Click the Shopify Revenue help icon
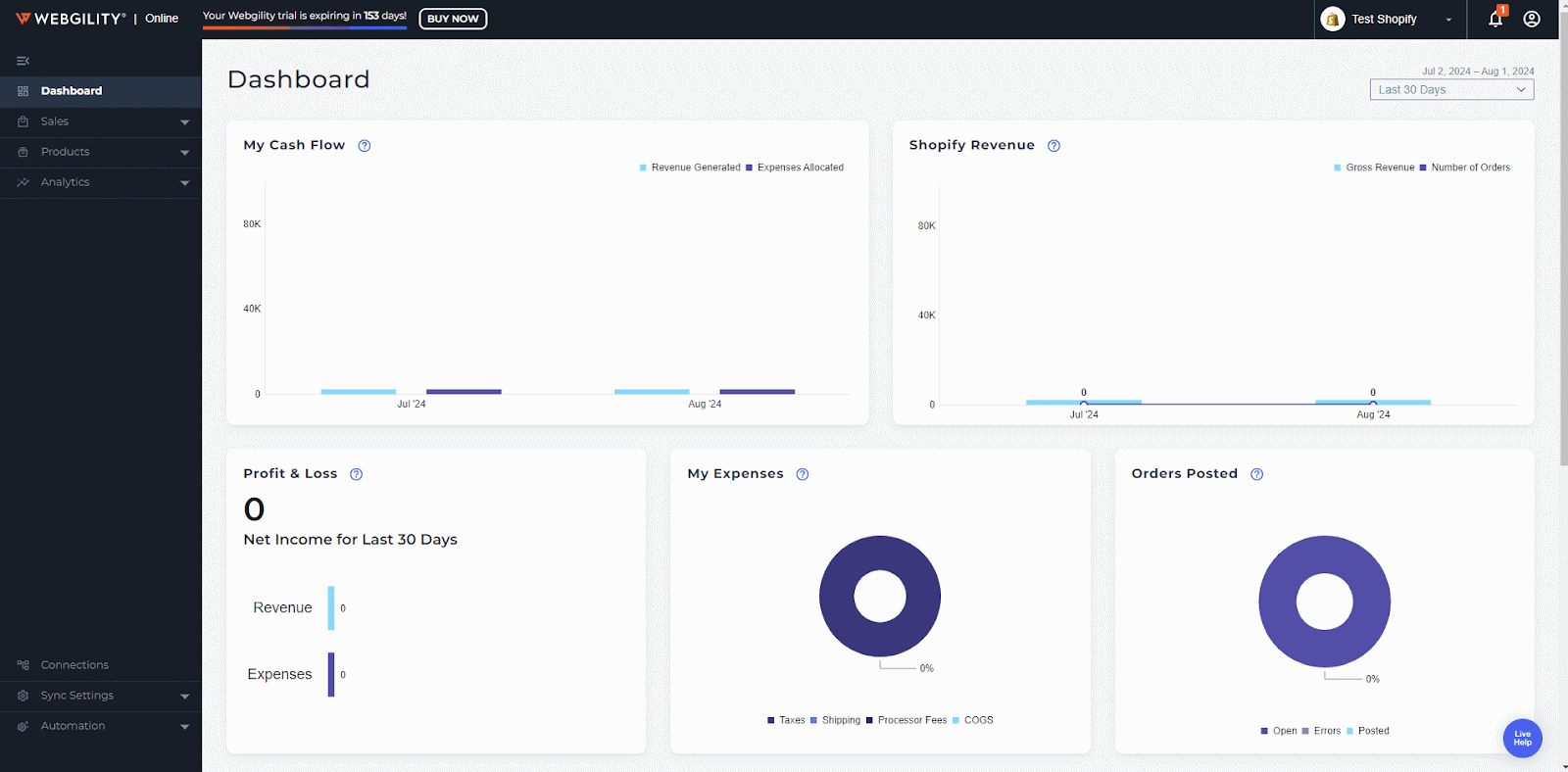Screen dimensions: 1568x772 click(1053, 146)
